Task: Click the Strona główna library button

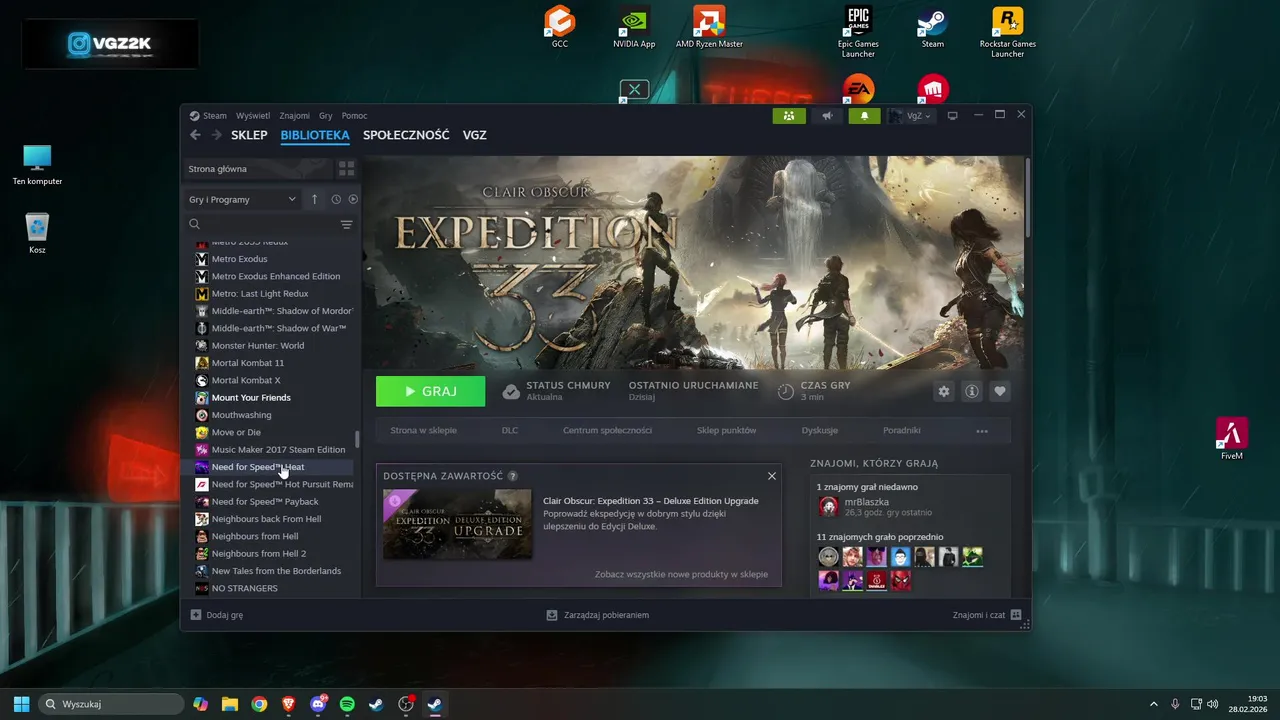Action: pos(258,169)
